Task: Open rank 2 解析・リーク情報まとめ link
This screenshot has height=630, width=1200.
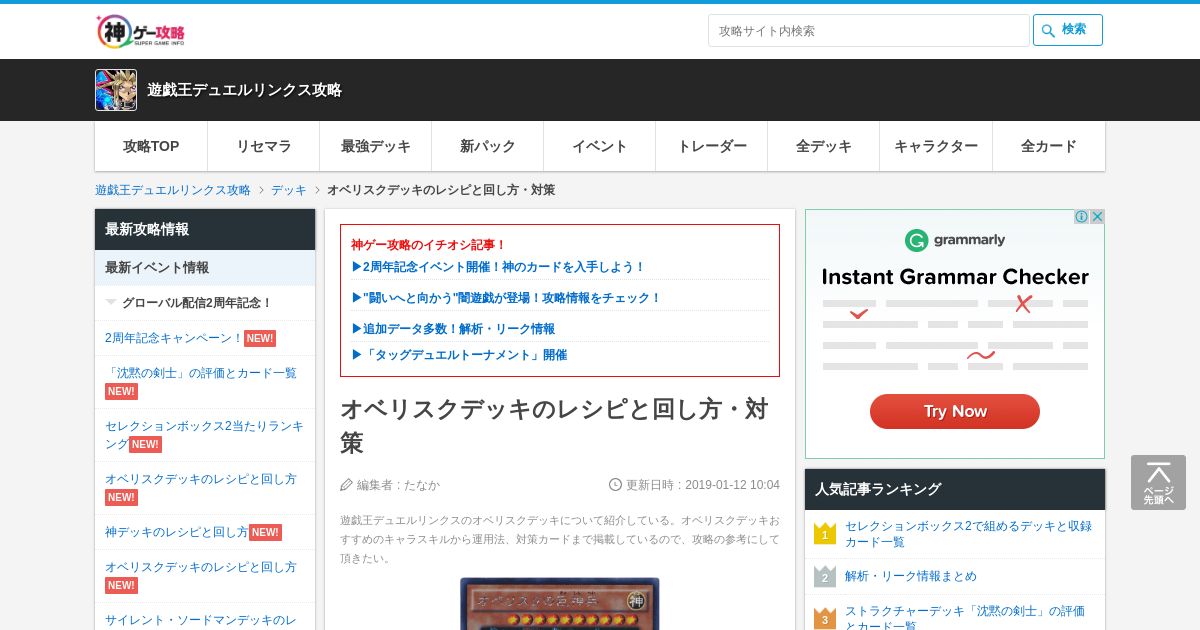Action: (911, 576)
